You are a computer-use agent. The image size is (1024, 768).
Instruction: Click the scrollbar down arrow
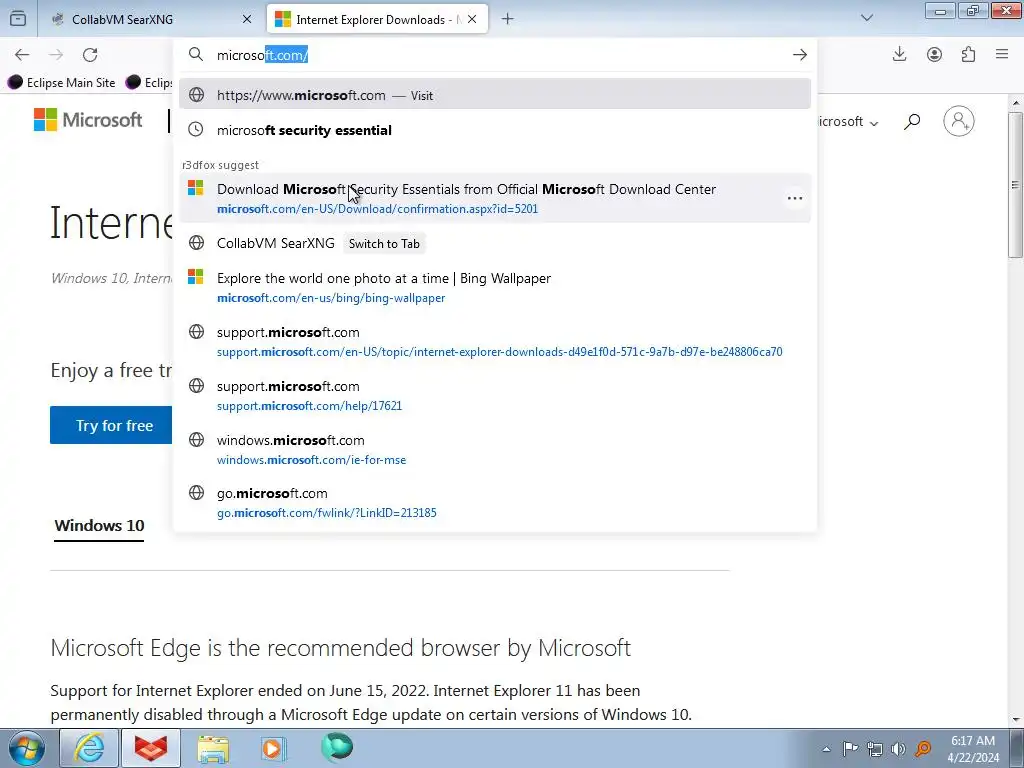(1016, 720)
